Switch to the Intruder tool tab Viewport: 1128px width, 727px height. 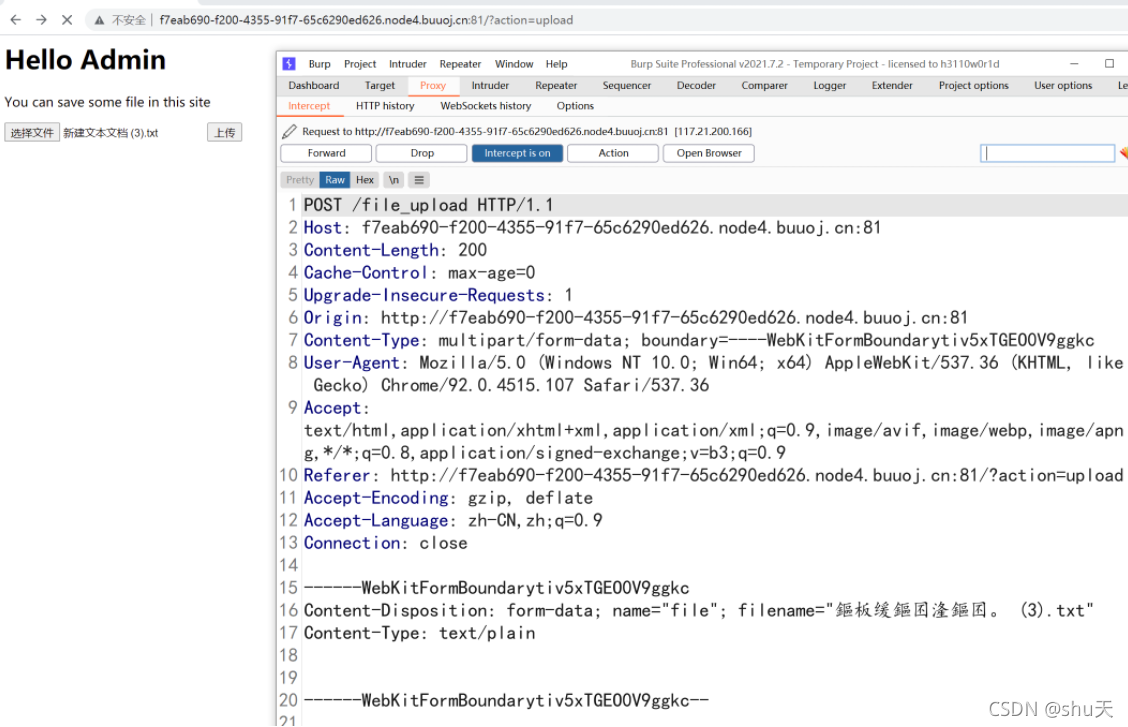490,86
